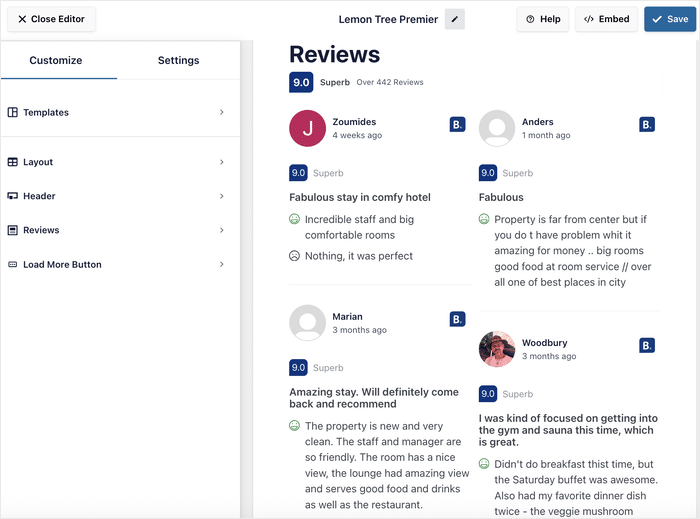Click the Booking.com badge on Zoumides review
The height and width of the screenshot is (519, 700).
click(x=457, y=125)
